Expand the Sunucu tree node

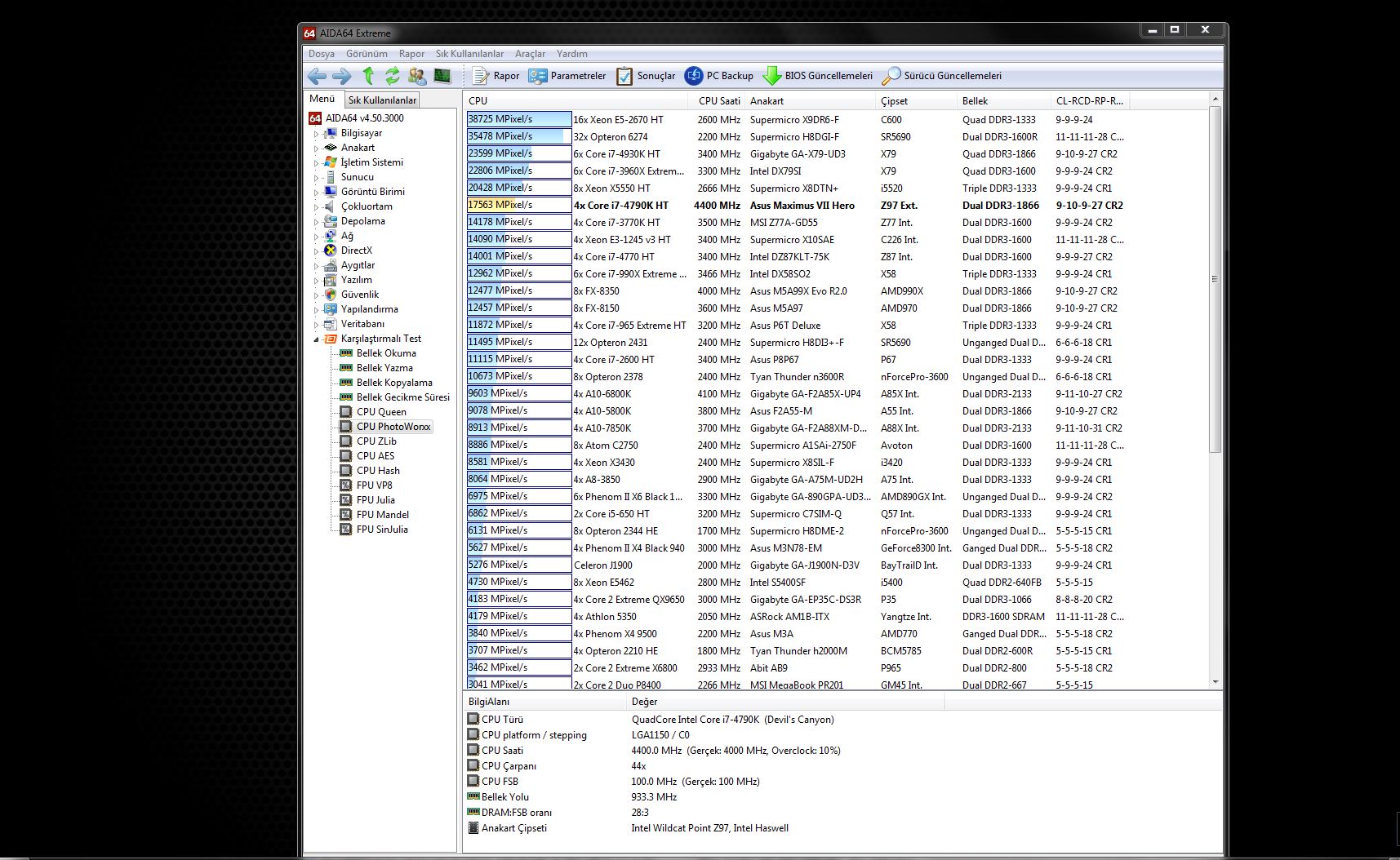click(316, 177)
